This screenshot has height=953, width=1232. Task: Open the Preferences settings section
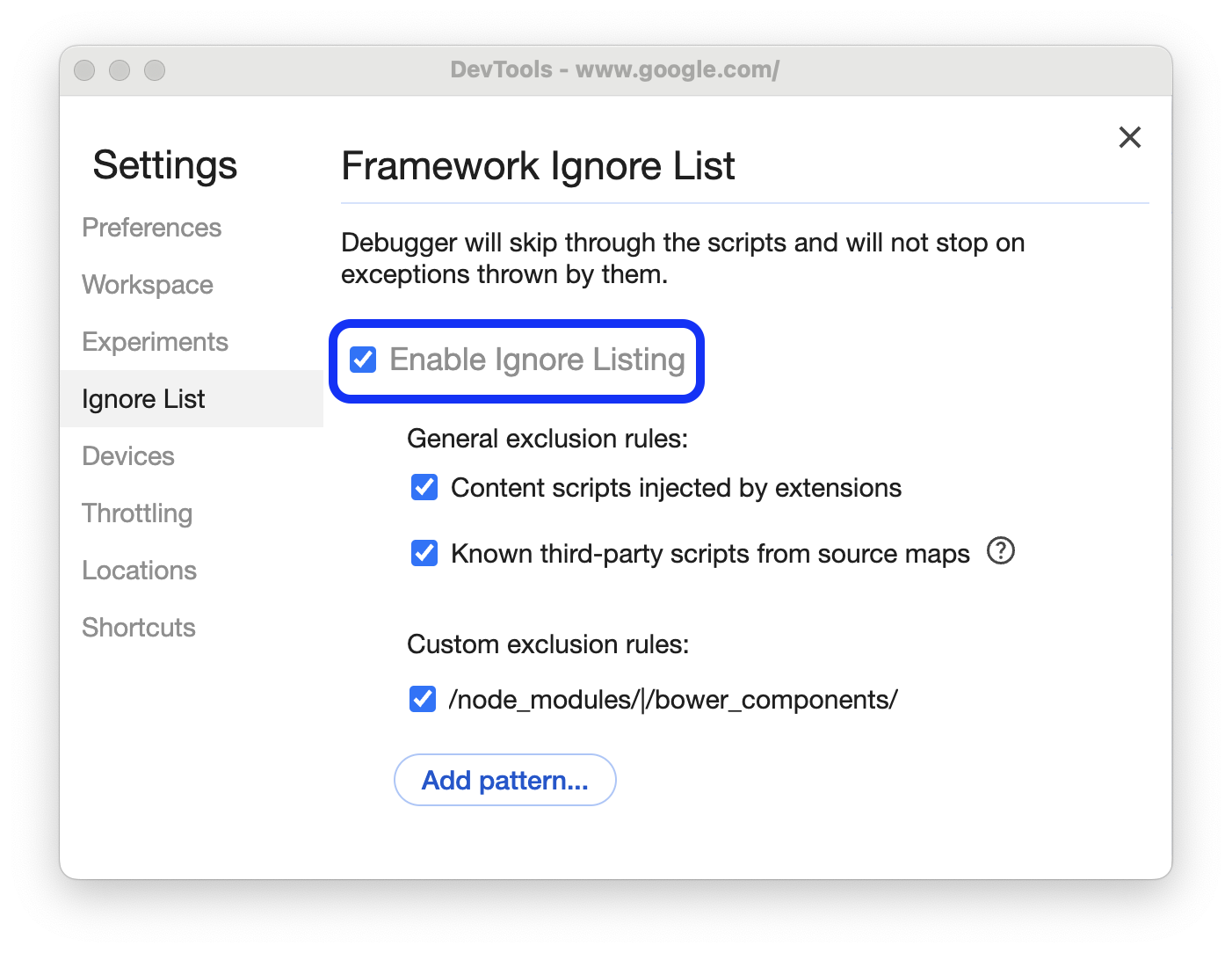click(x=151, y=228)
